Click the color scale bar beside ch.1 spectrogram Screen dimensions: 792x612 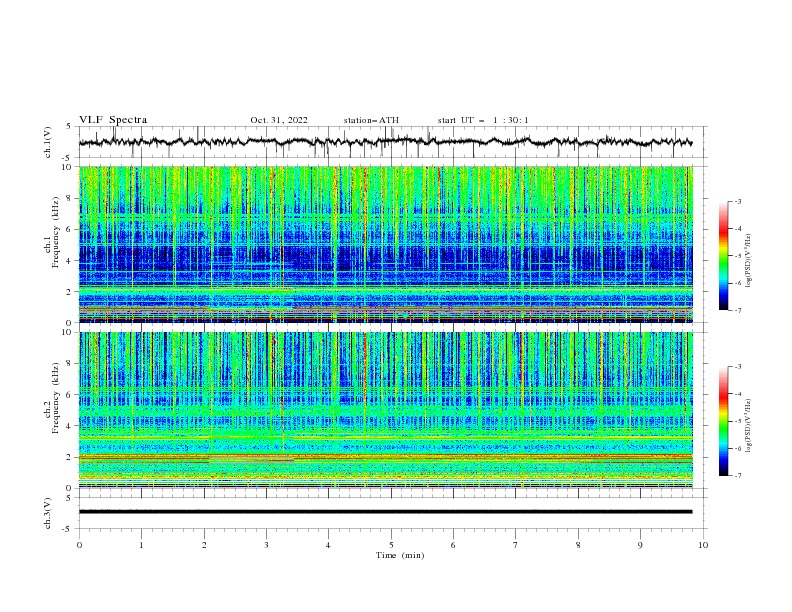tap(723, 256)
